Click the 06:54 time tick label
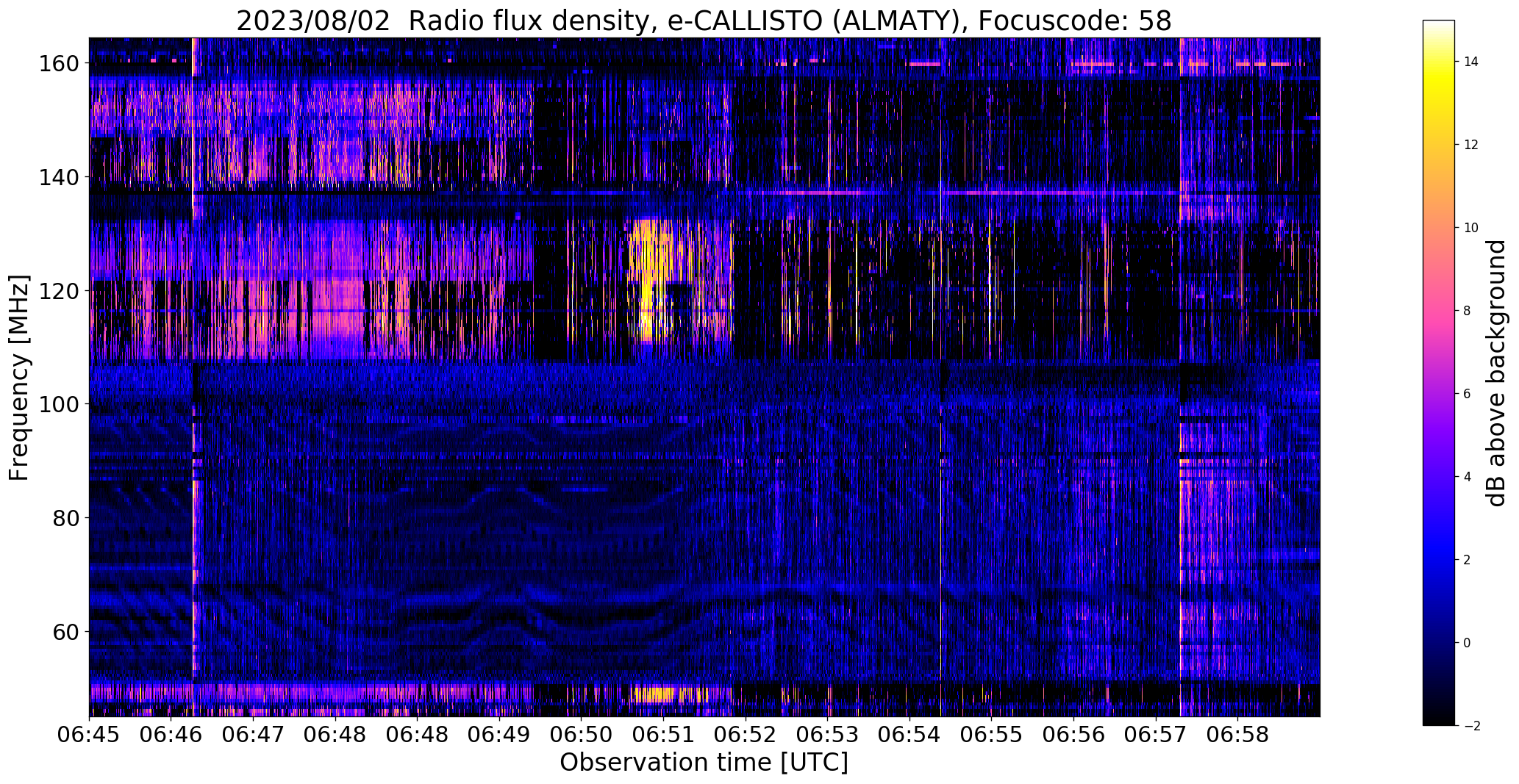The width and height of the screenshot is (1519, 784). tap(909, 735)
